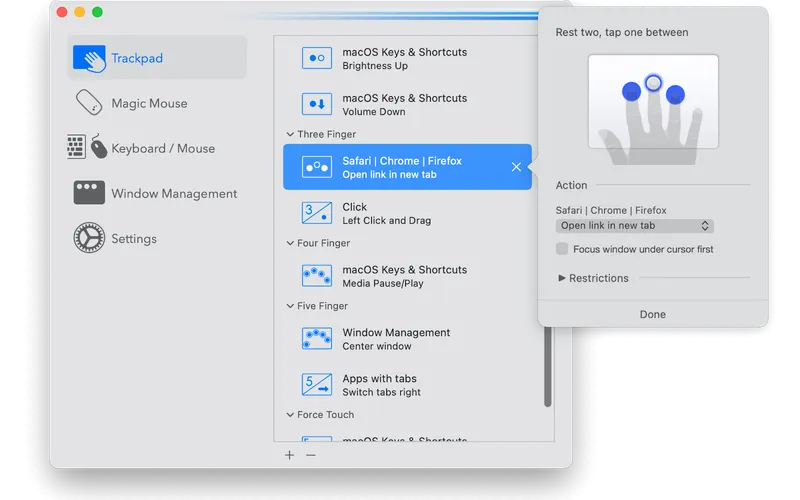Viewport: 800px width, 500px height.
Task: Select the Left Click and Drag row
Action: 407,213
